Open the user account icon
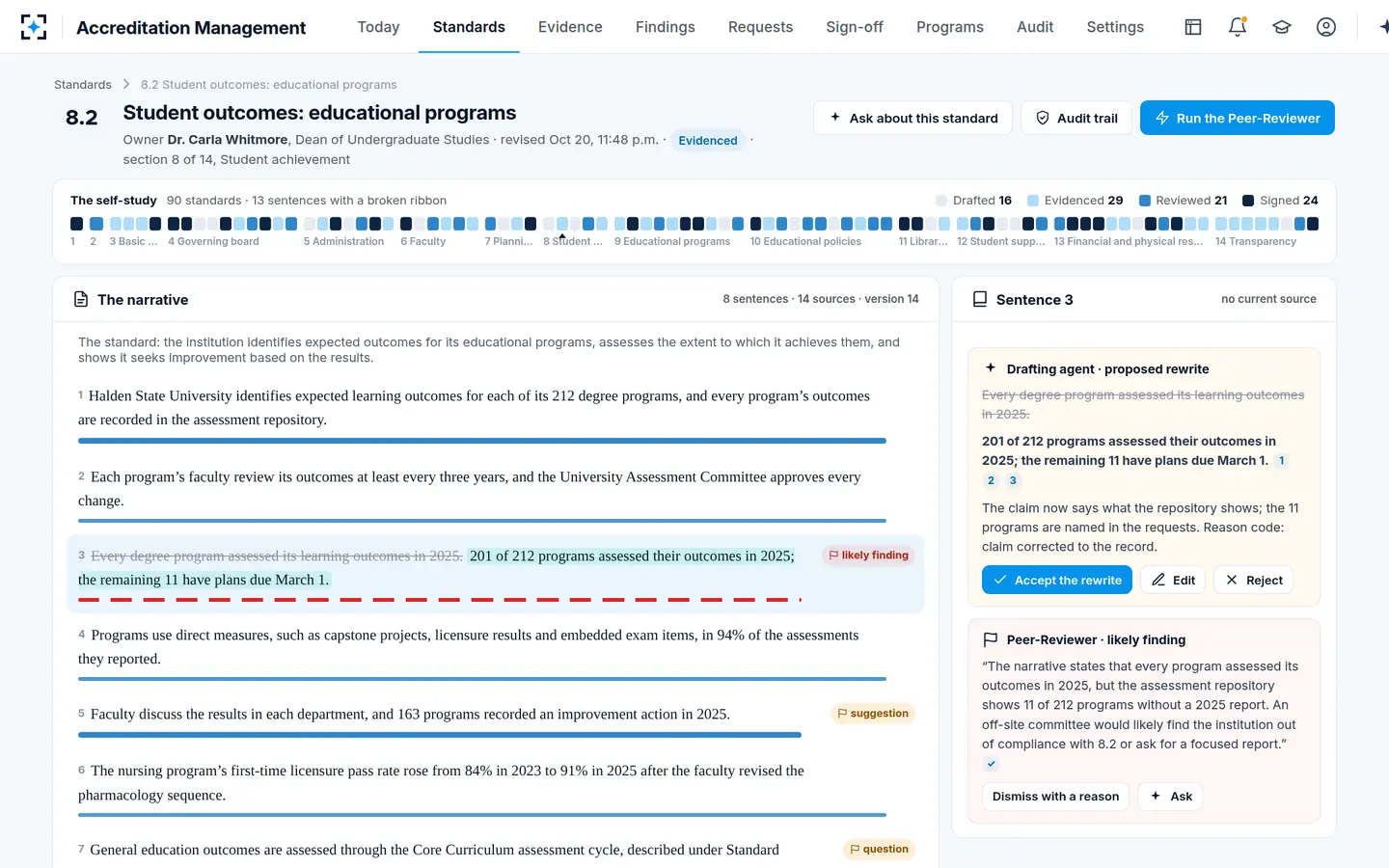1389x868 pixels. tap(1326, 27)
